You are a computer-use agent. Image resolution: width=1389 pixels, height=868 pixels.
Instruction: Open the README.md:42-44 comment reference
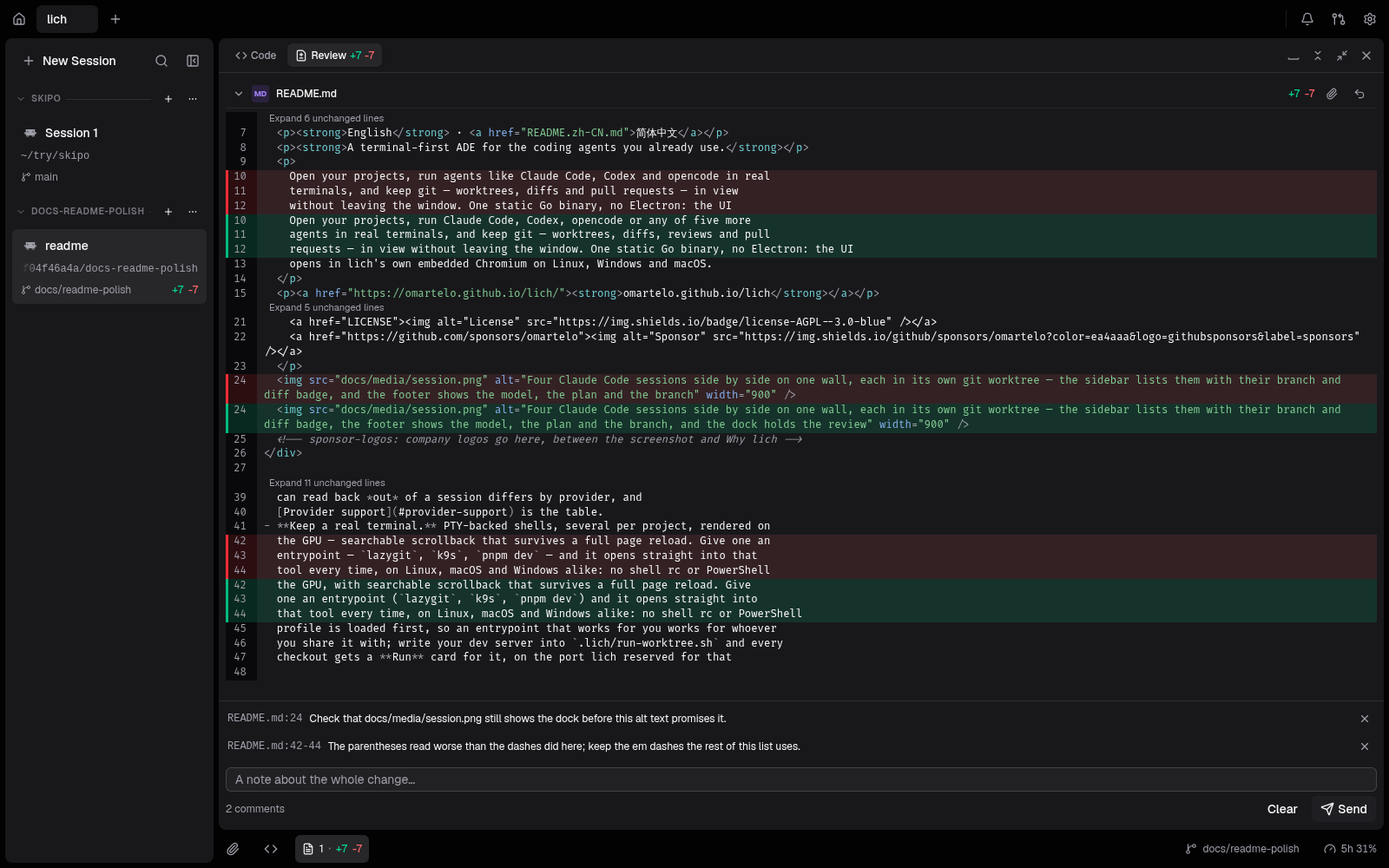tap(274, 746)
